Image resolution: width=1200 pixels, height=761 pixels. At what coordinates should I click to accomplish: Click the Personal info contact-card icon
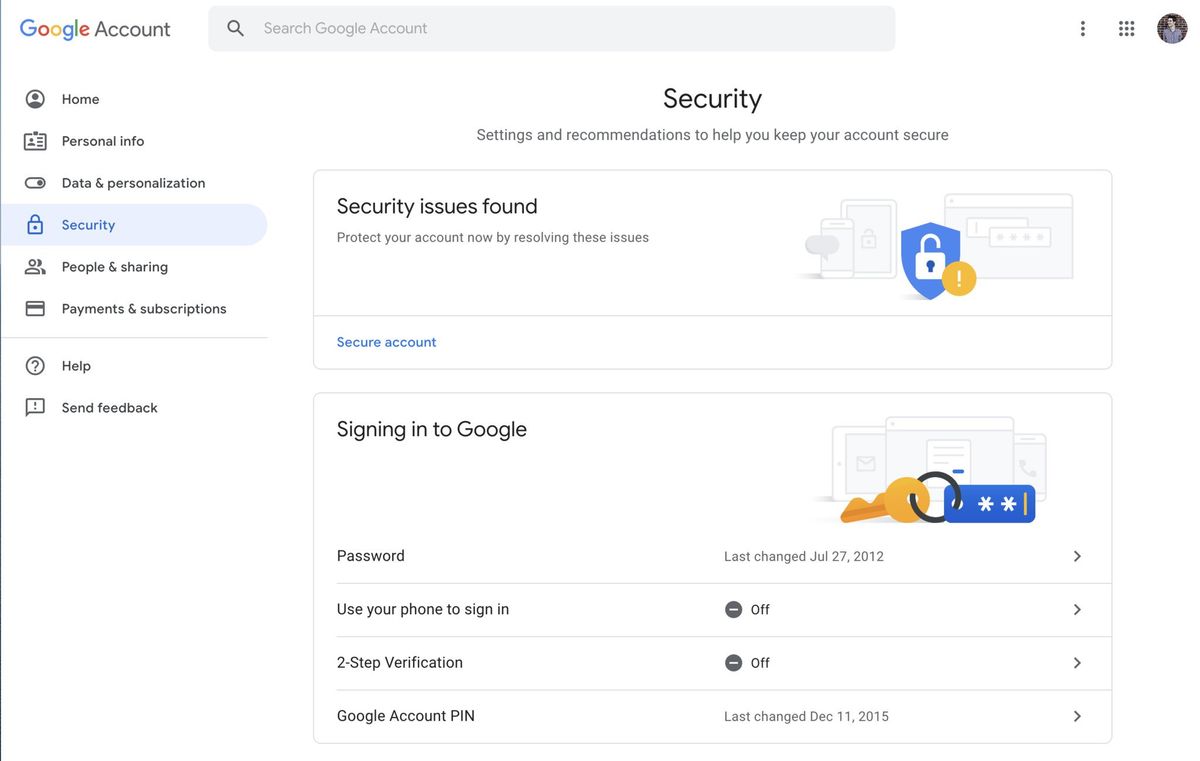(34, 140)
